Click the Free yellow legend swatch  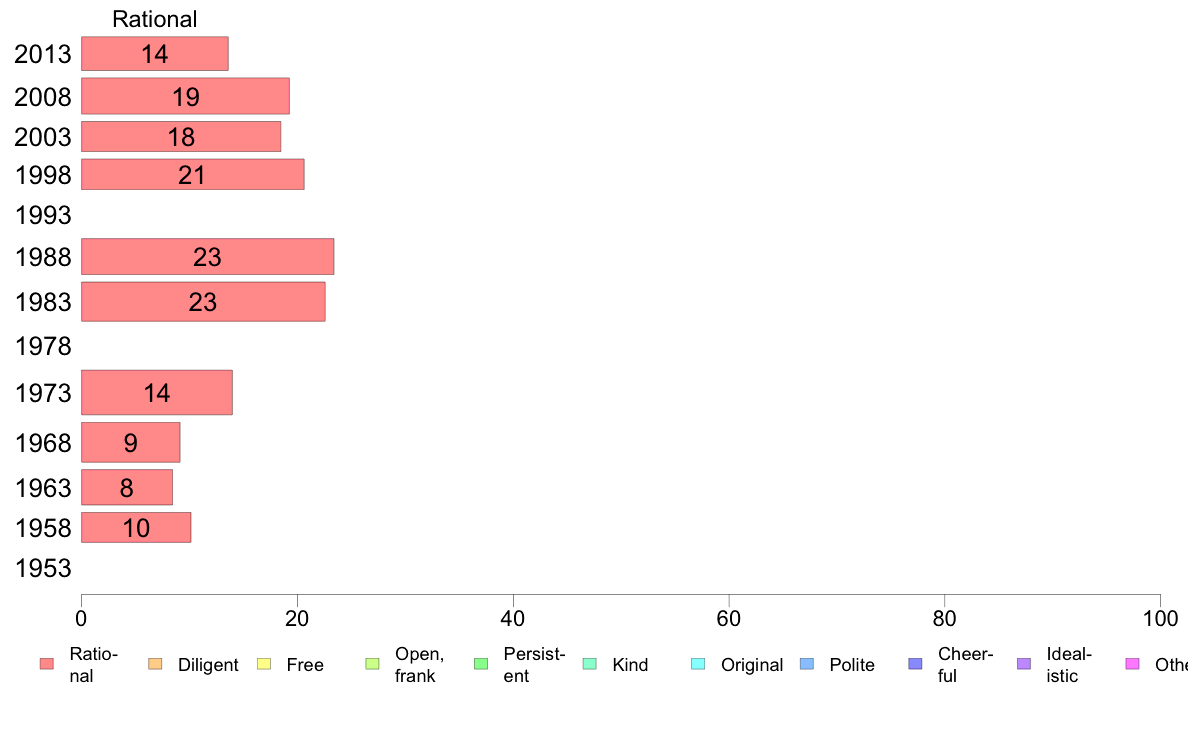coord(264,664)
